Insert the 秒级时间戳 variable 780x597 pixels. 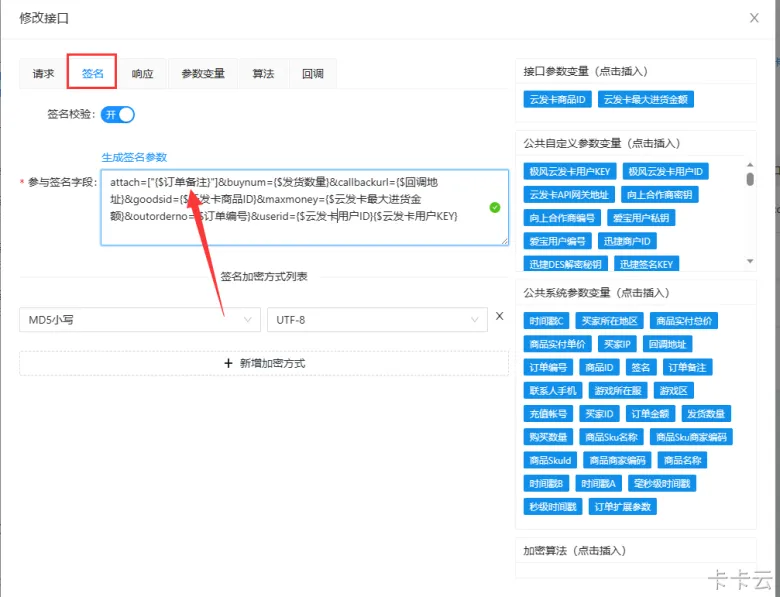point(553,506)
